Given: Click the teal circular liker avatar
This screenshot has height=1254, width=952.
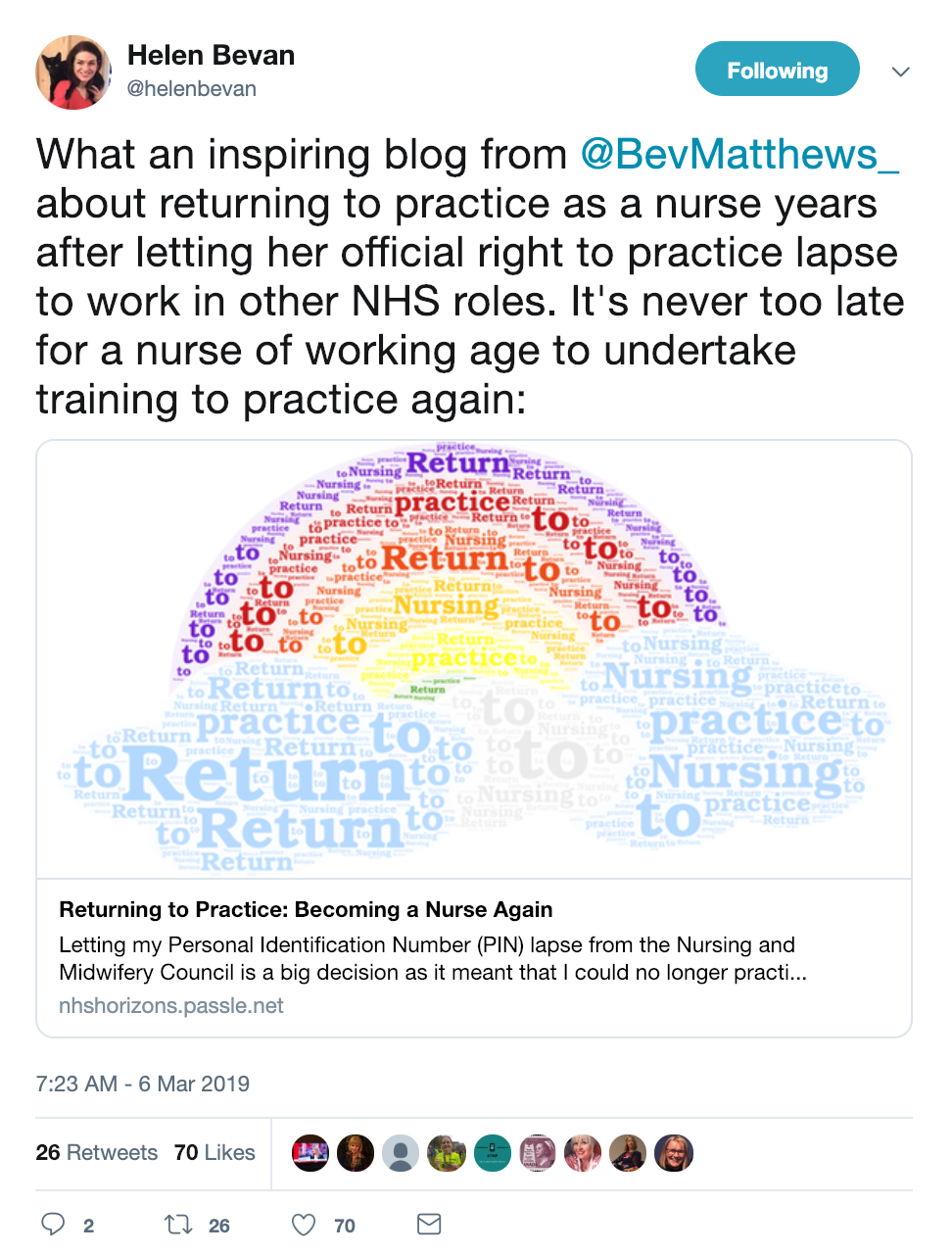Looking at the screenshot, I should tap(493, 1153).
